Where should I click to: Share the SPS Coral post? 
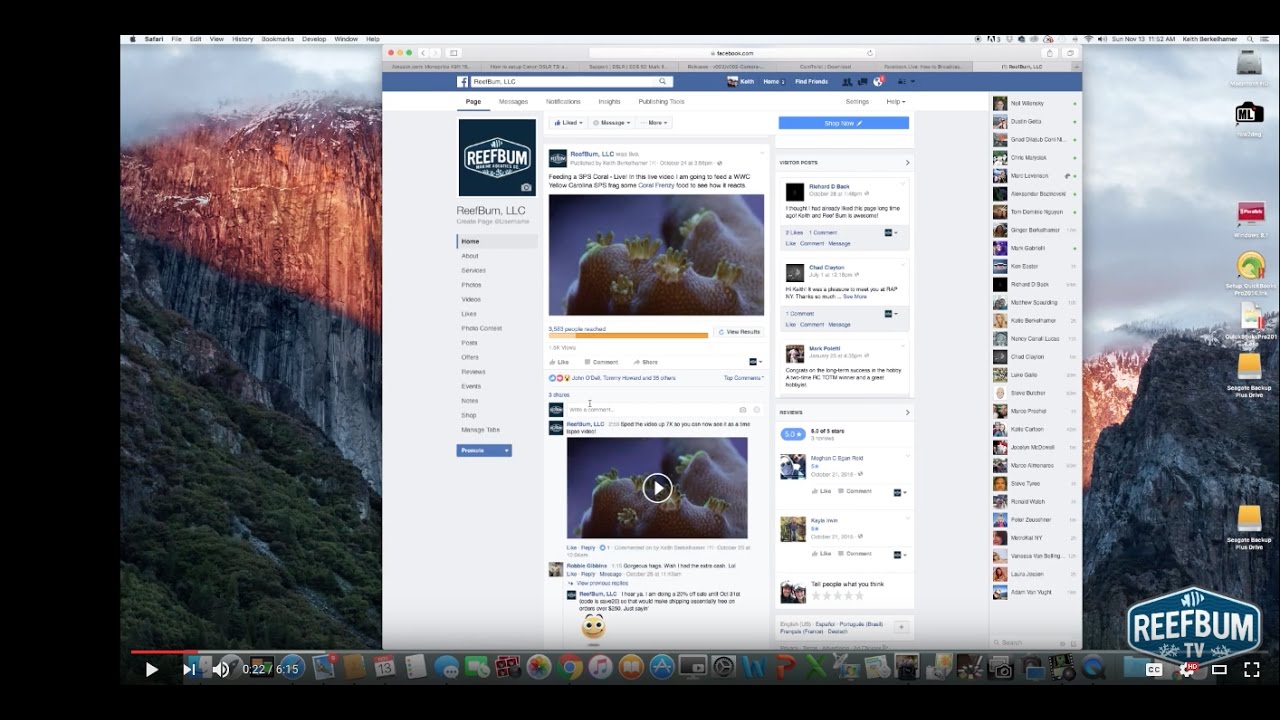click(646, 362)
